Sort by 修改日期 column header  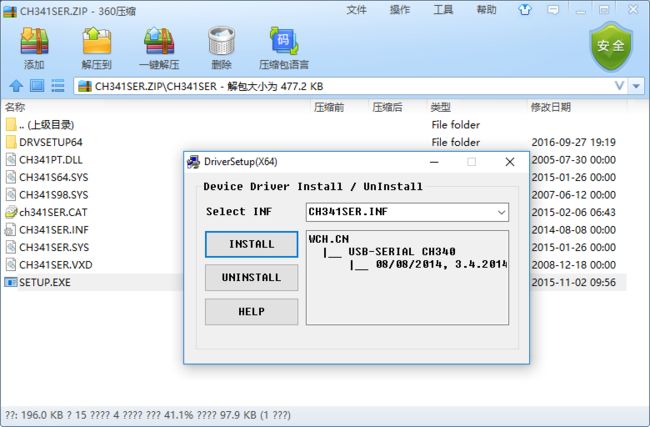tap(551, 107)
